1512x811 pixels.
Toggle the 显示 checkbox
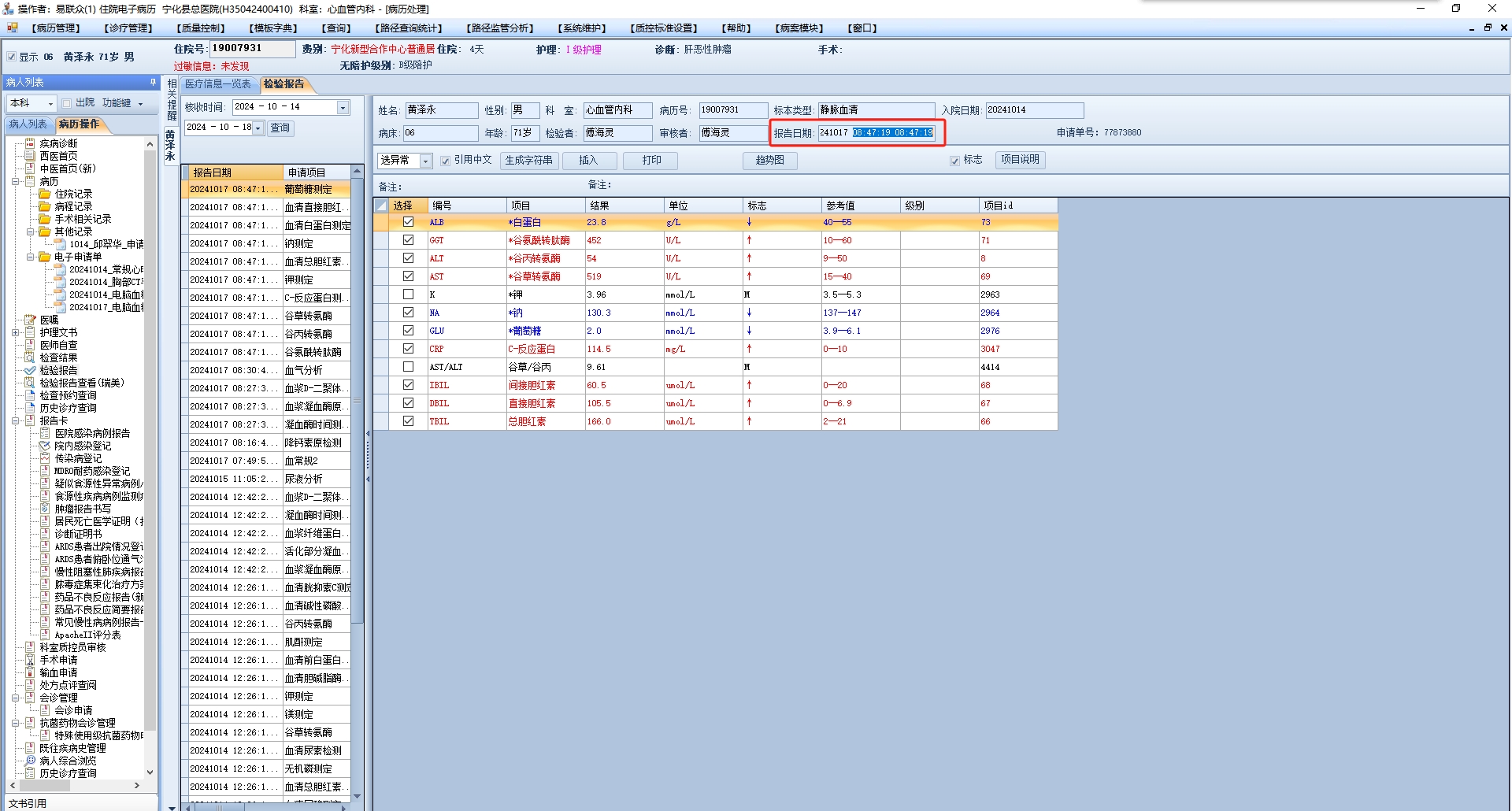11,57
